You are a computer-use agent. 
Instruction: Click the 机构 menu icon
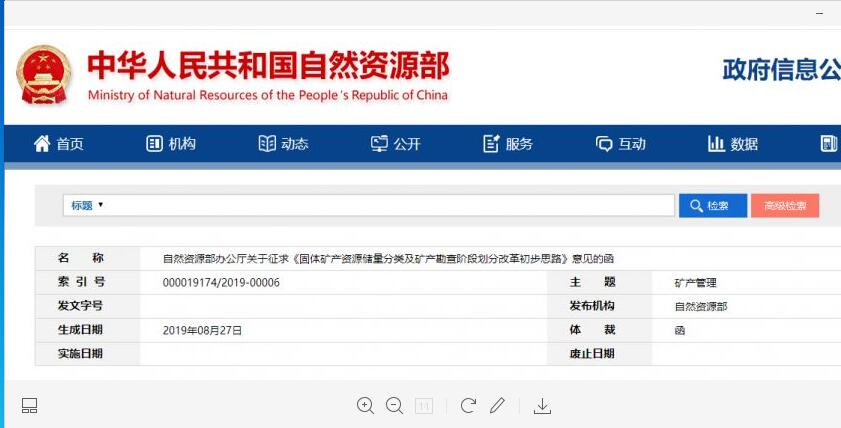tap(154, 144)
